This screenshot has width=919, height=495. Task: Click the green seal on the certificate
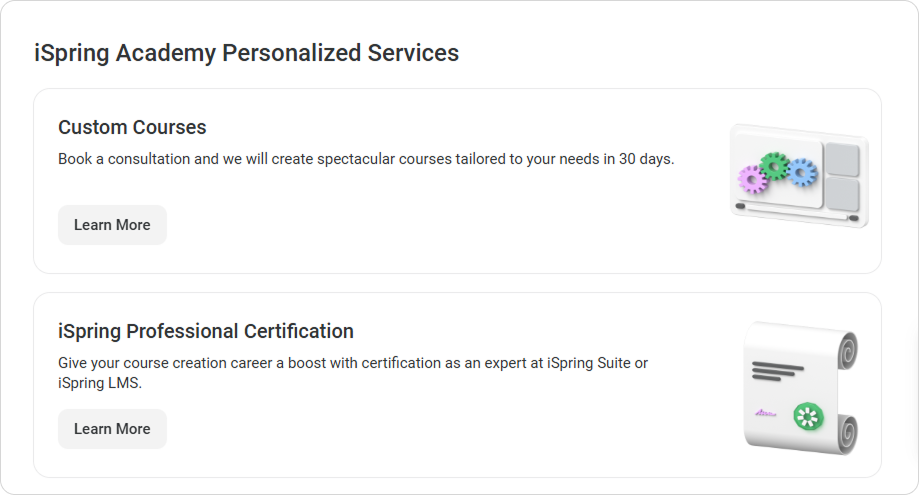pyautogui.click(x=807, y=417)
